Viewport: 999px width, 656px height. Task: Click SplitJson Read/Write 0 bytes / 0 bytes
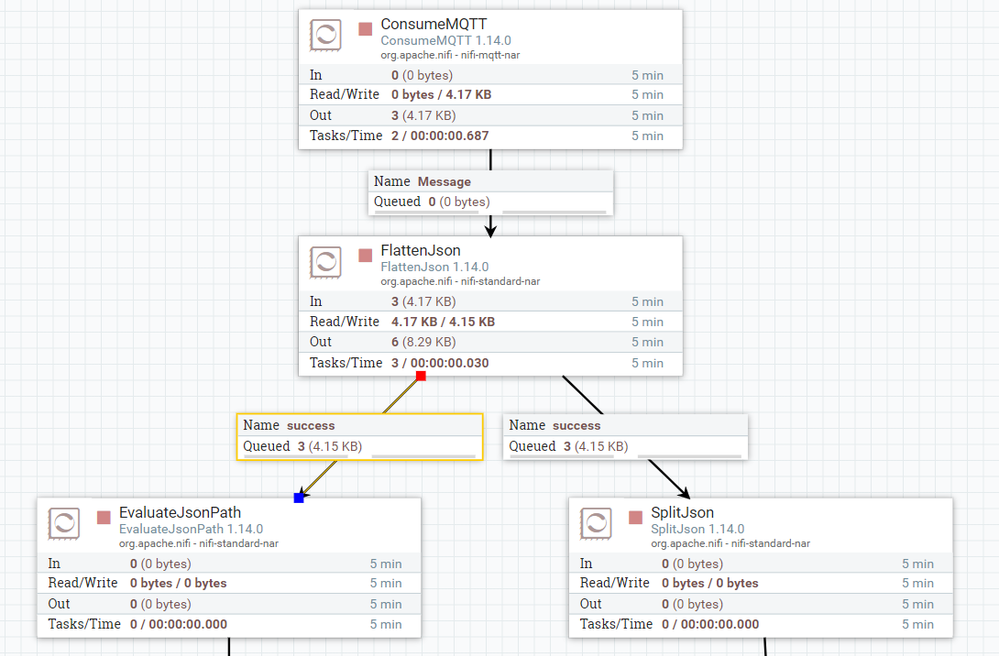pos(710,583)
